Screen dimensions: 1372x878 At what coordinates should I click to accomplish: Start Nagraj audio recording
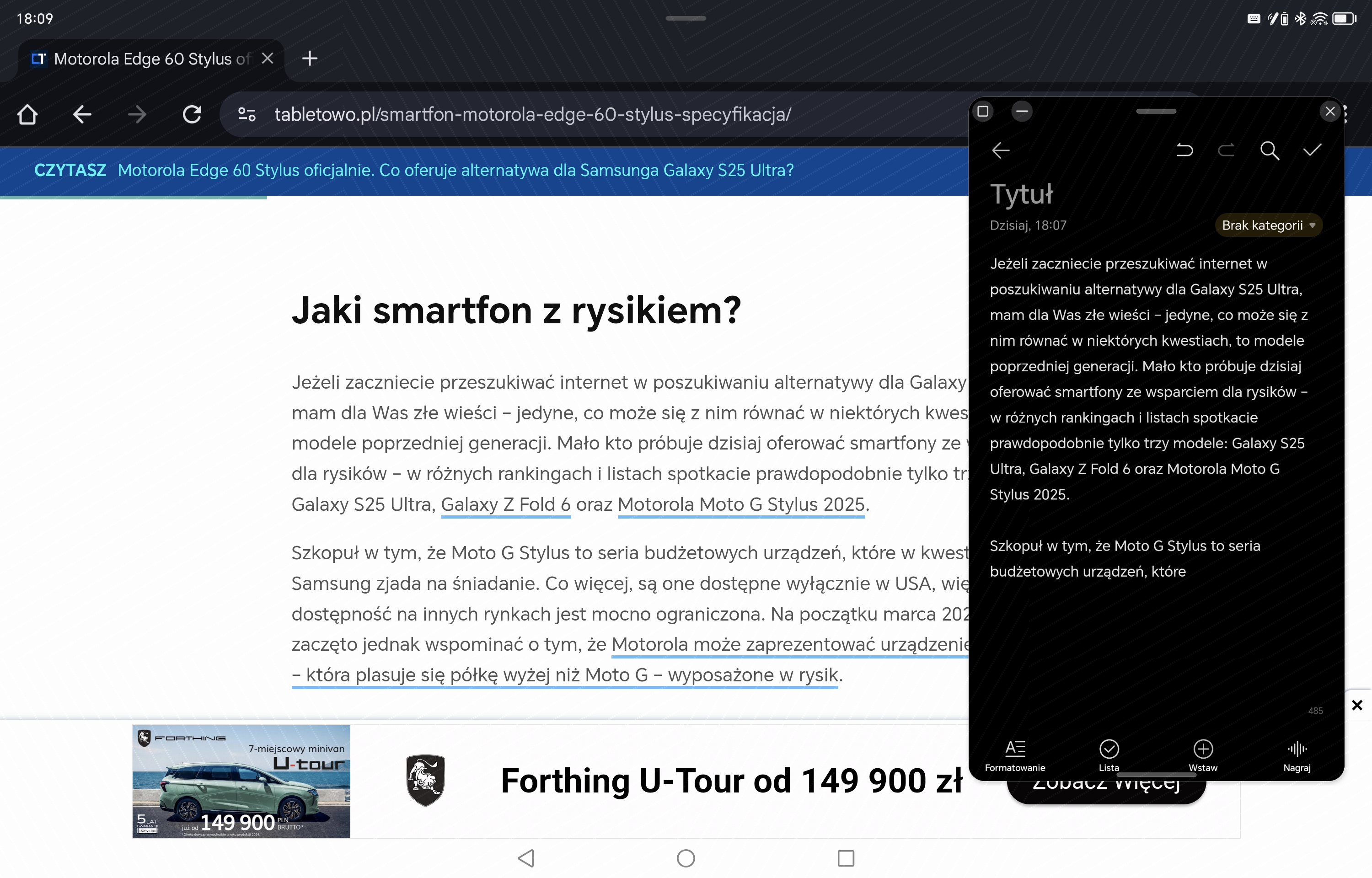(1297, 755)
